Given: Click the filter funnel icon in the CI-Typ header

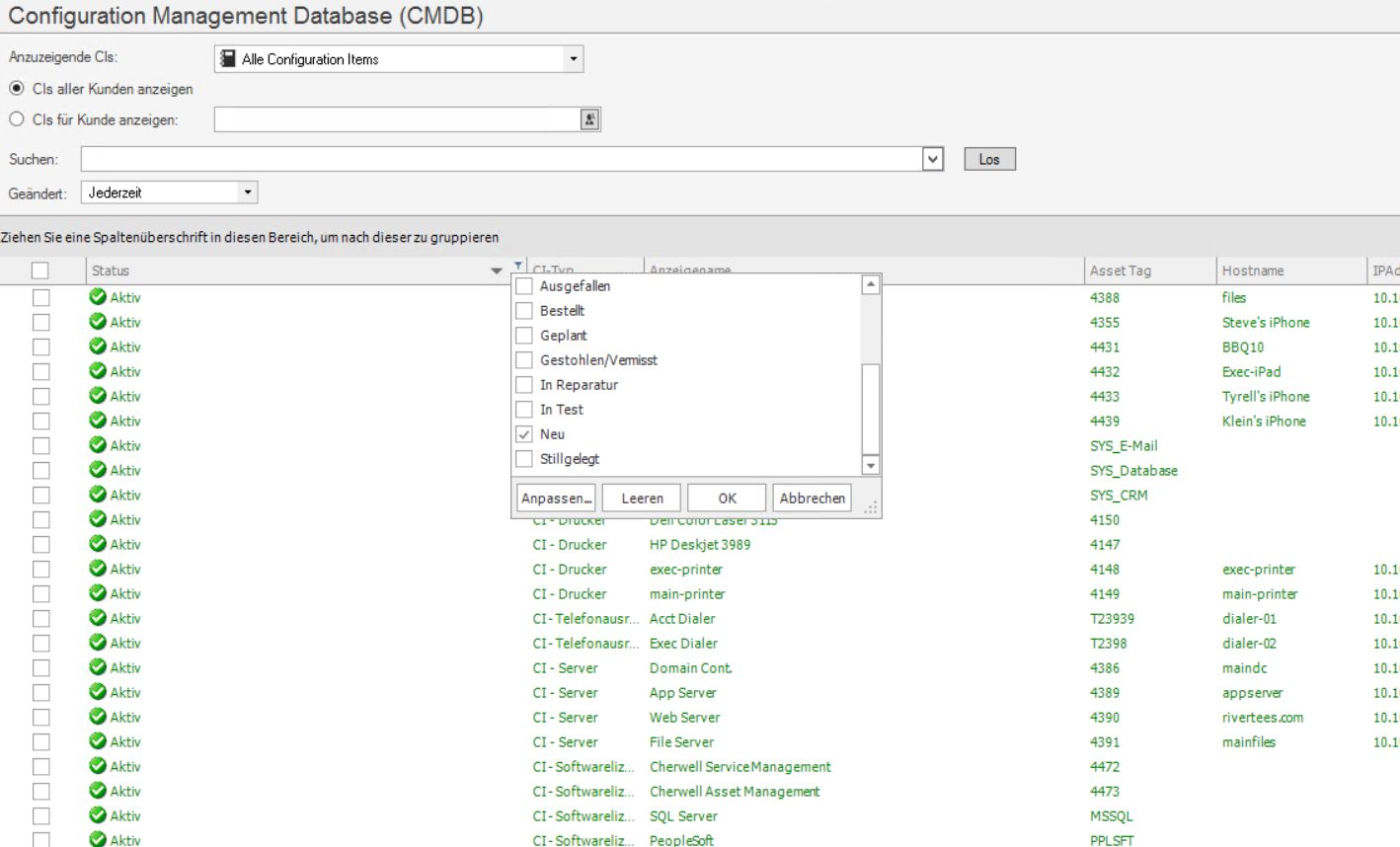Looking at the screenshot, I should tap(518, 267).
